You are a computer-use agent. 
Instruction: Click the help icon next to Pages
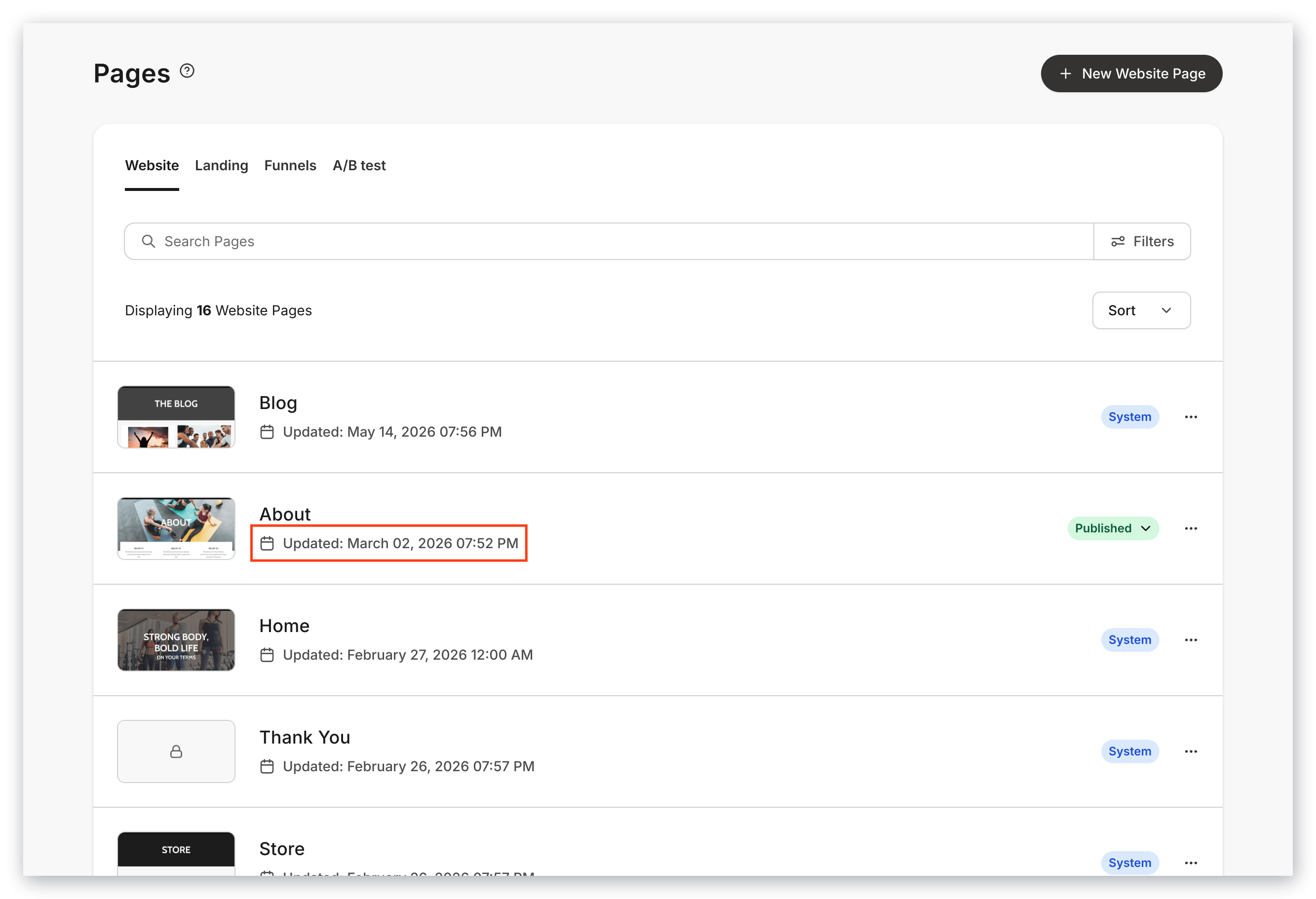pos(187,71)
